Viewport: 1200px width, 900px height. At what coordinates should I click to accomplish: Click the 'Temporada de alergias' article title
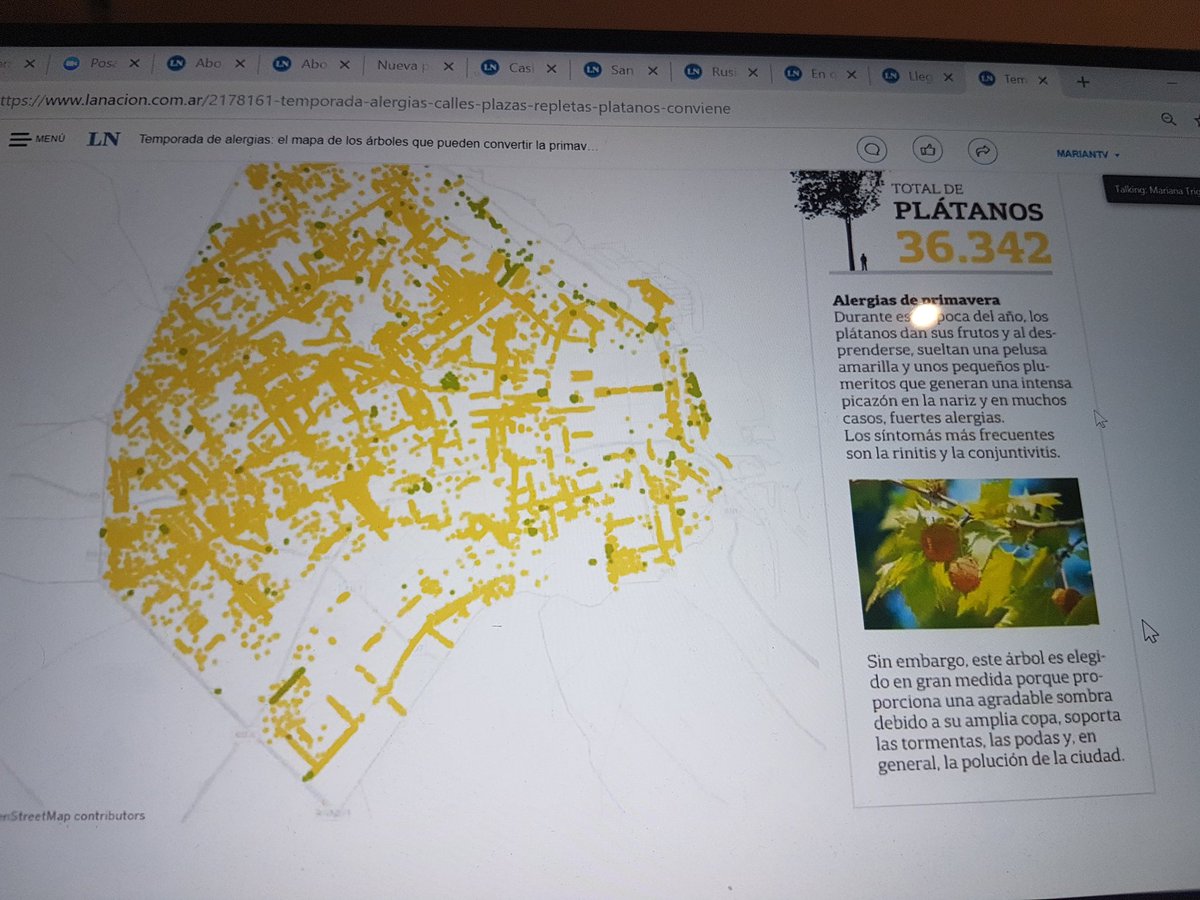click(x=369, y=142)
